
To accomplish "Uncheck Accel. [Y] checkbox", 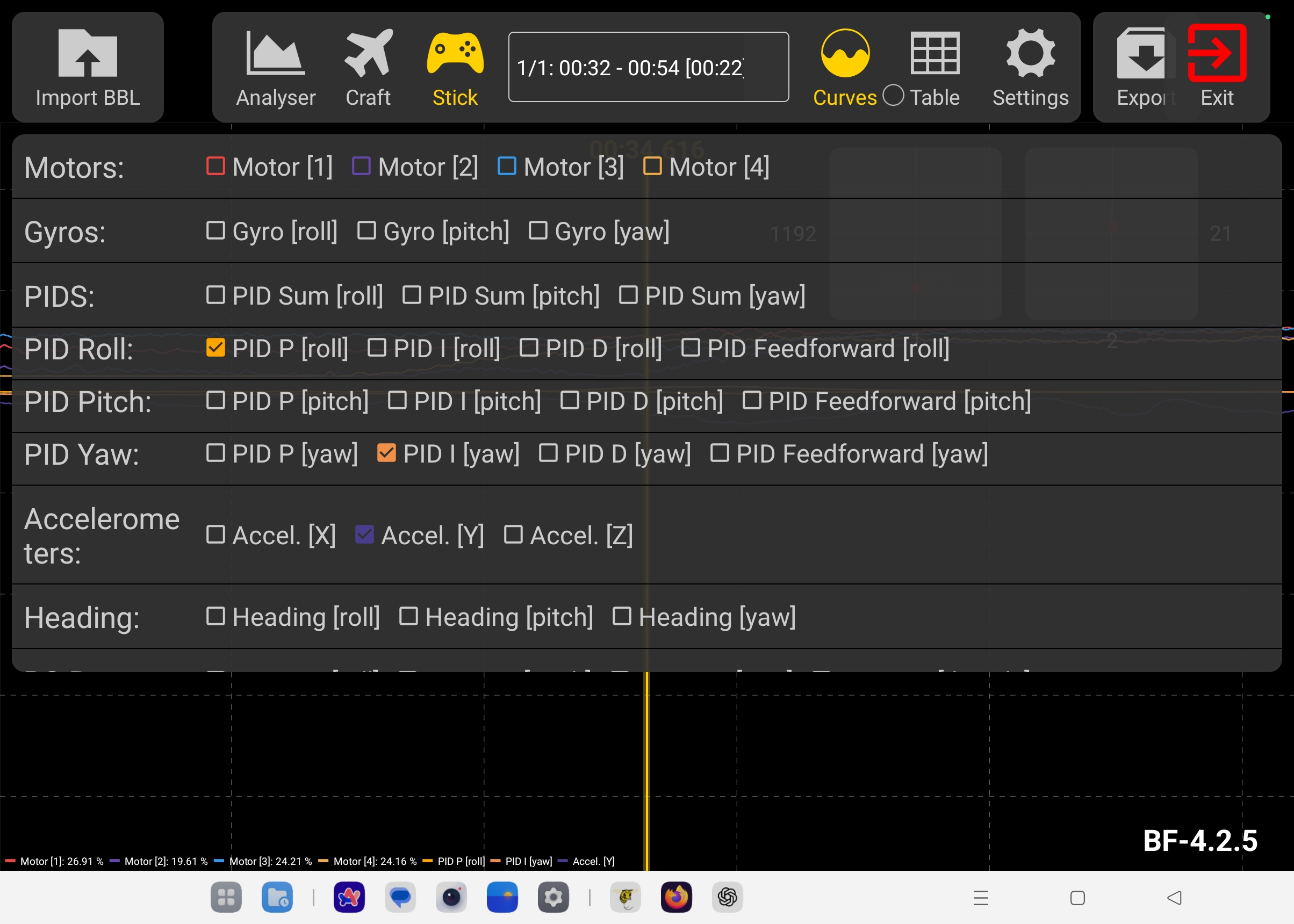I will coord(364,535).
